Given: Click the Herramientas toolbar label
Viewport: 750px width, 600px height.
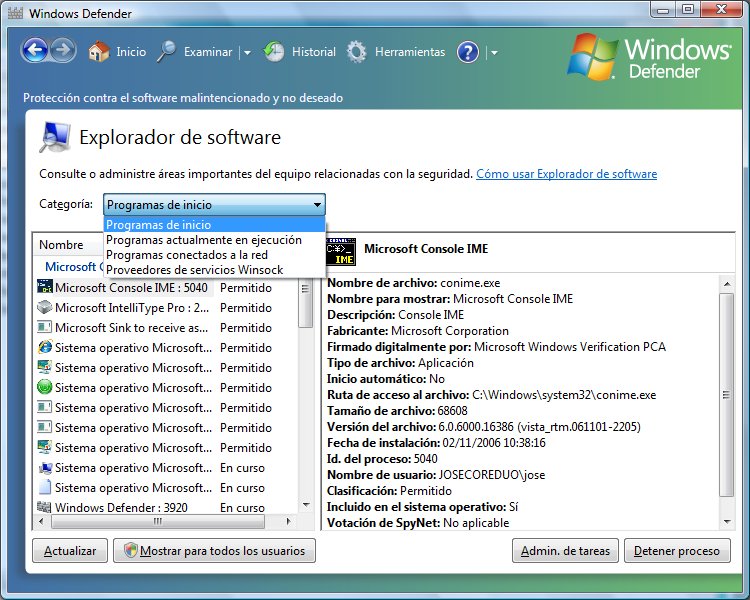Looking at the screenshot, I should tap(410, 52).
